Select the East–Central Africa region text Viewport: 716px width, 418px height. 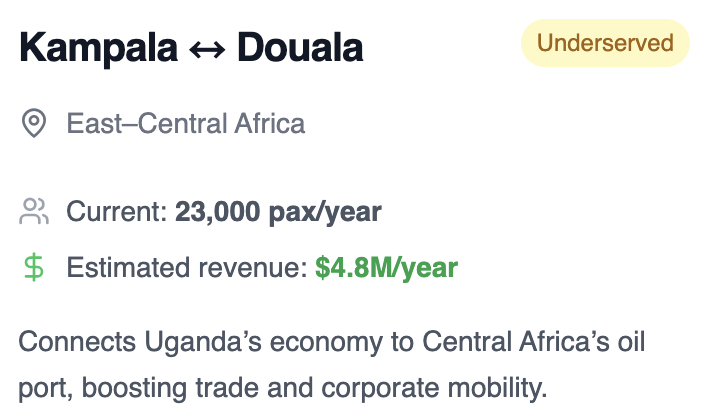(186, 123)
